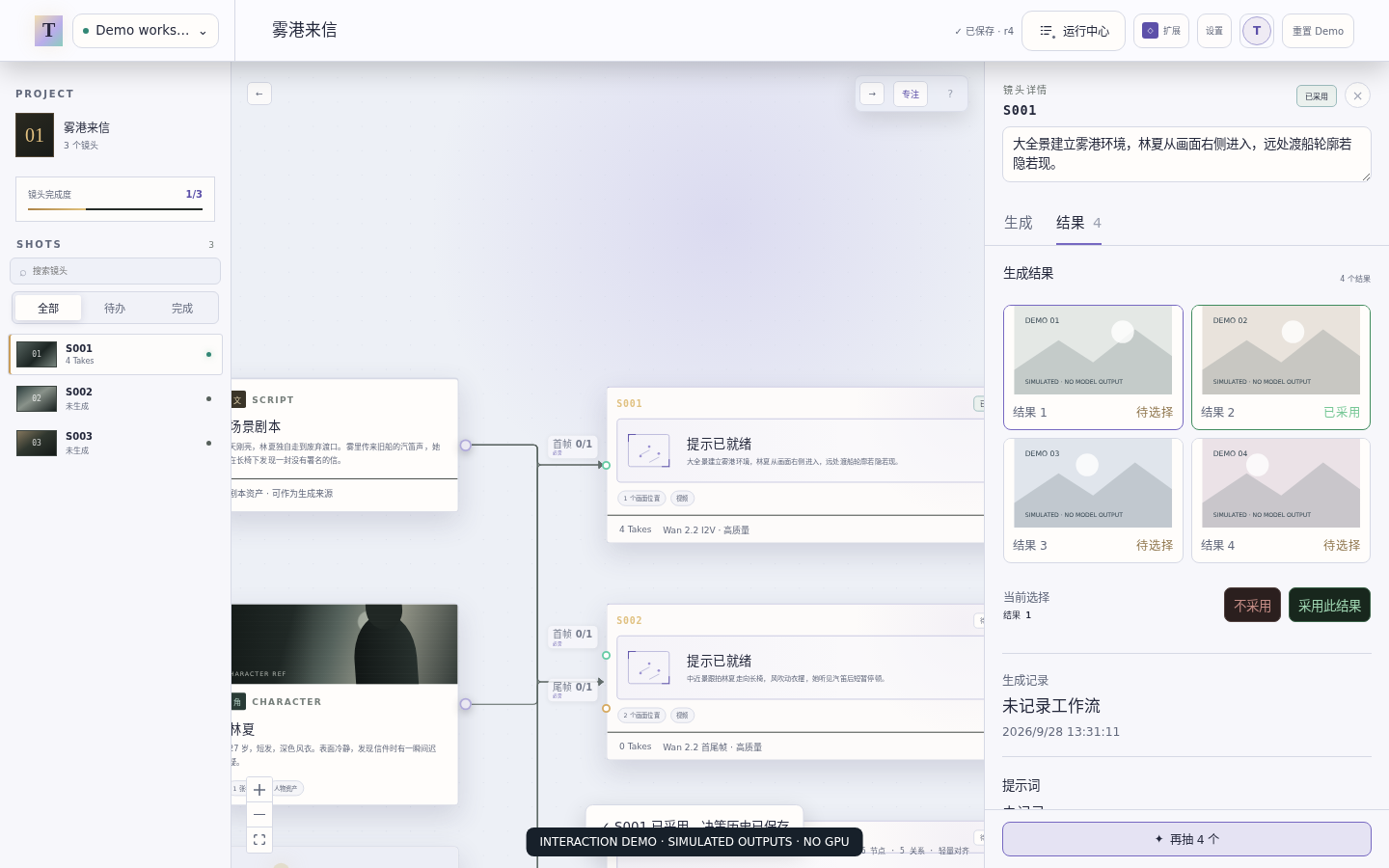Zoom in canvas with plus button

(259, 790)
